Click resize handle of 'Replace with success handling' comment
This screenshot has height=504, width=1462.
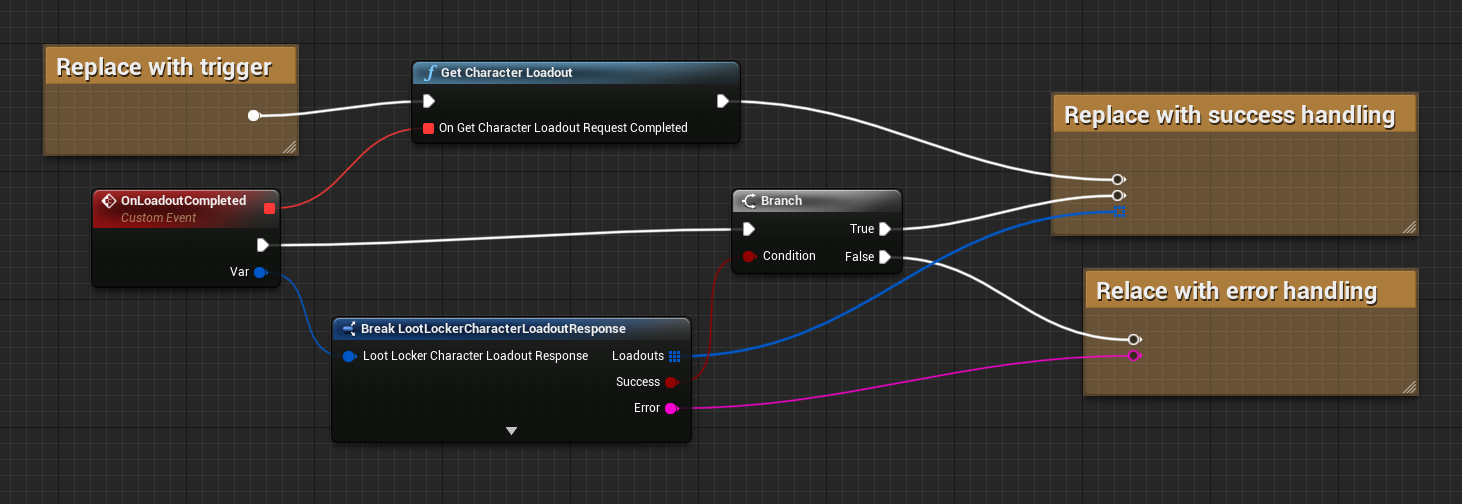click(x=1409, y=227)
